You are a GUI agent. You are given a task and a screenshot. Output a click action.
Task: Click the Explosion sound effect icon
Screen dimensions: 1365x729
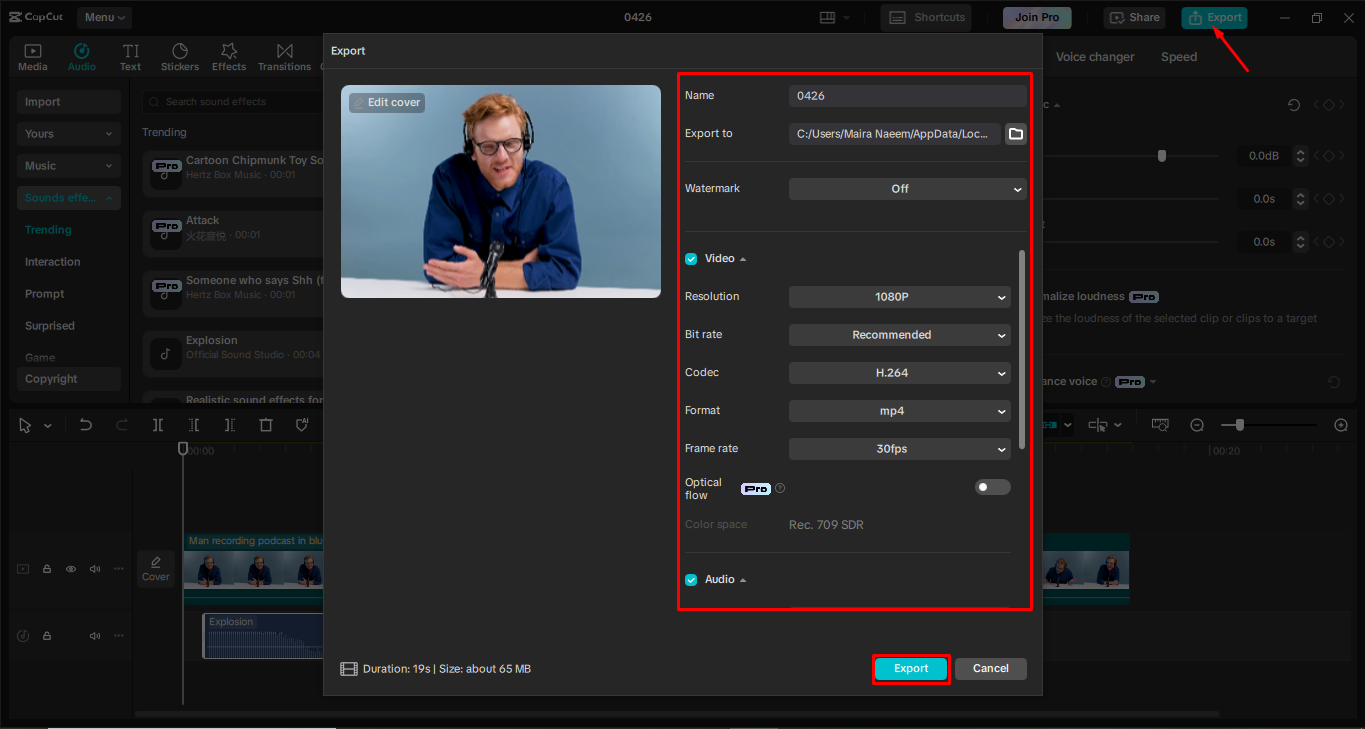166,353
